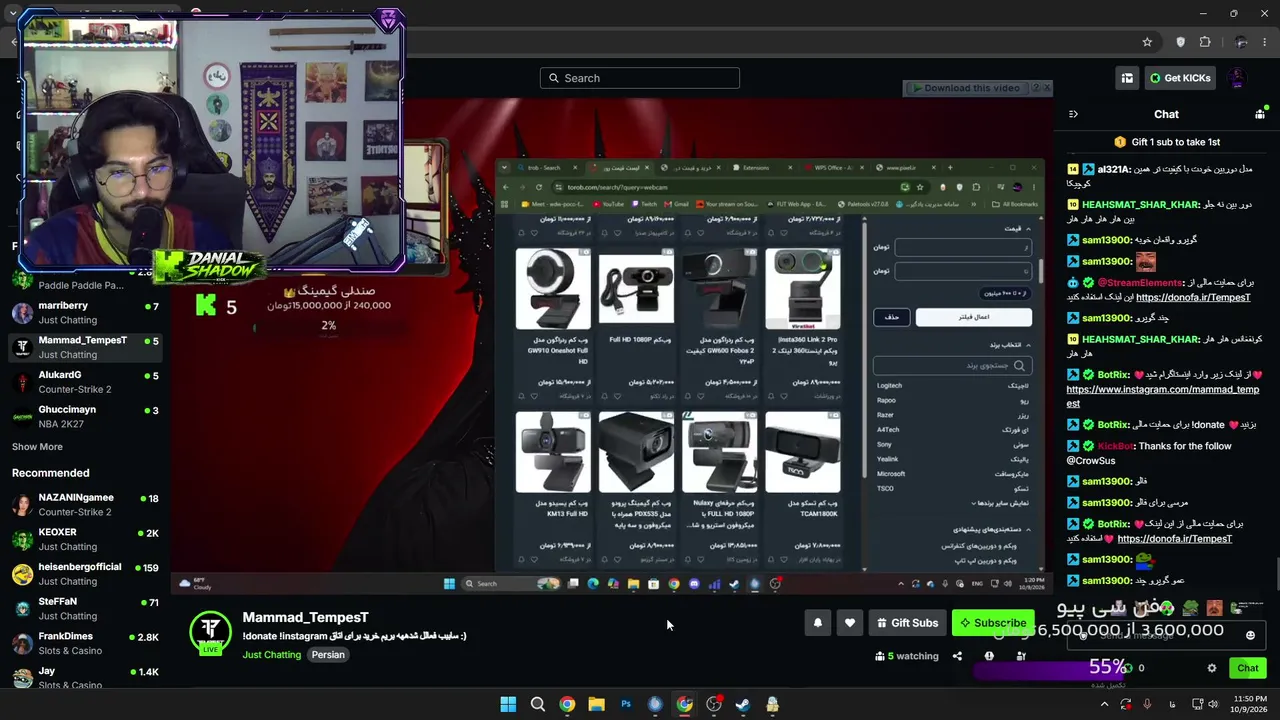Toggle the microphone tray icon
1280x720 pixels.
coord(1147,704)
